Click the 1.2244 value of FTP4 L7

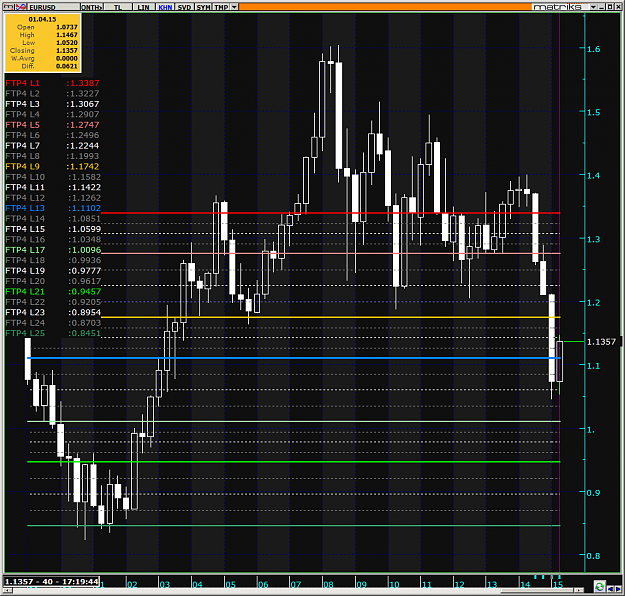tap(83, 146)
